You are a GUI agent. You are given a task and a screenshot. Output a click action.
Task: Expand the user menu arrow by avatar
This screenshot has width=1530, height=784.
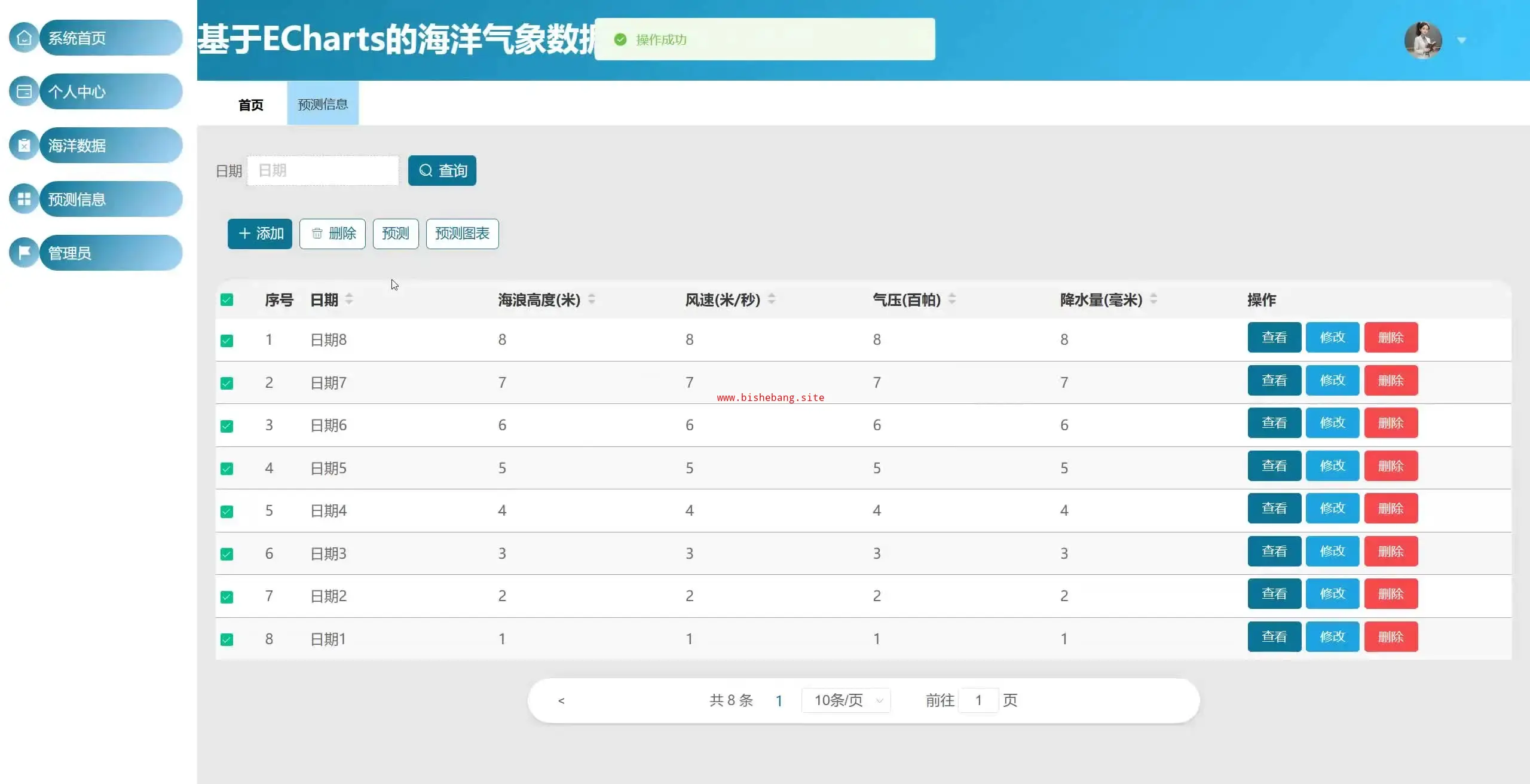(1462, 40)
